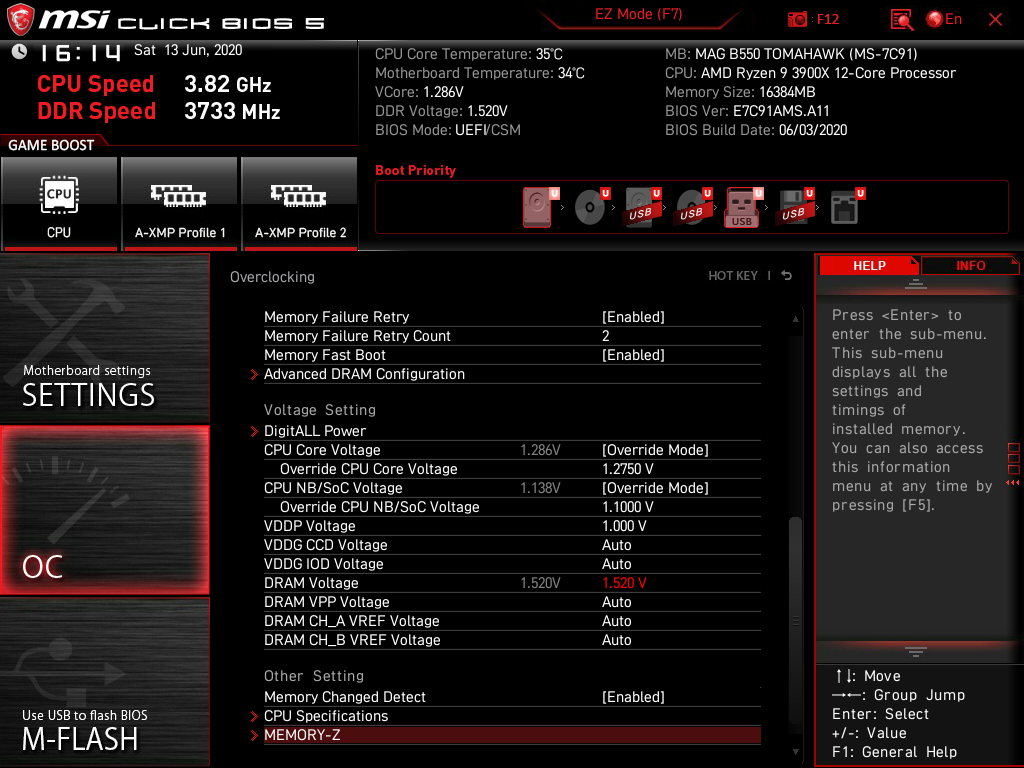Screen dimensions: 1024x768
Task: Change CPU Core Voltage Override Mode setting
Action: tap(655, 450)
